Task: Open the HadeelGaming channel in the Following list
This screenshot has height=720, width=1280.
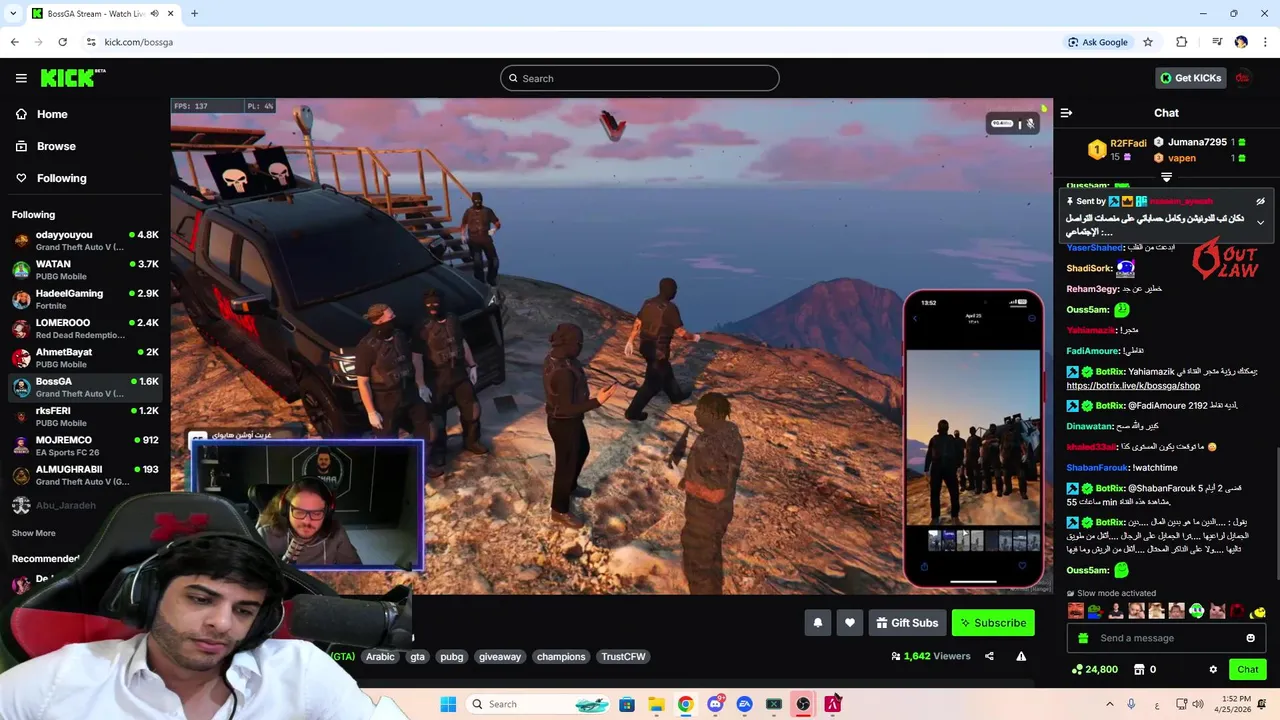Action: click(x=85, y=299)
